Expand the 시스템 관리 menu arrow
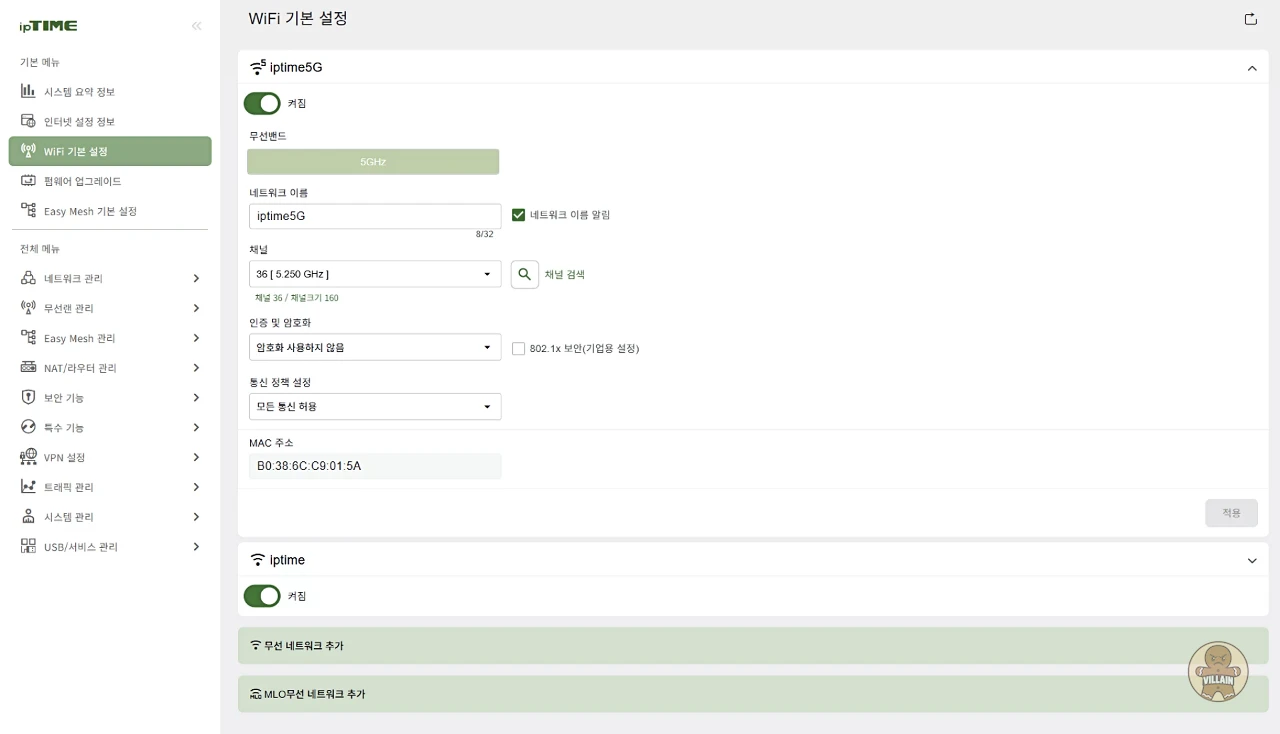 [x=196, y=517]
